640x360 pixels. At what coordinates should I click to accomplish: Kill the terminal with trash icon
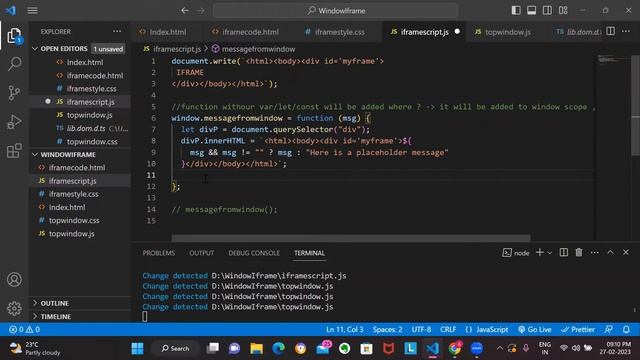coord(579,253)
